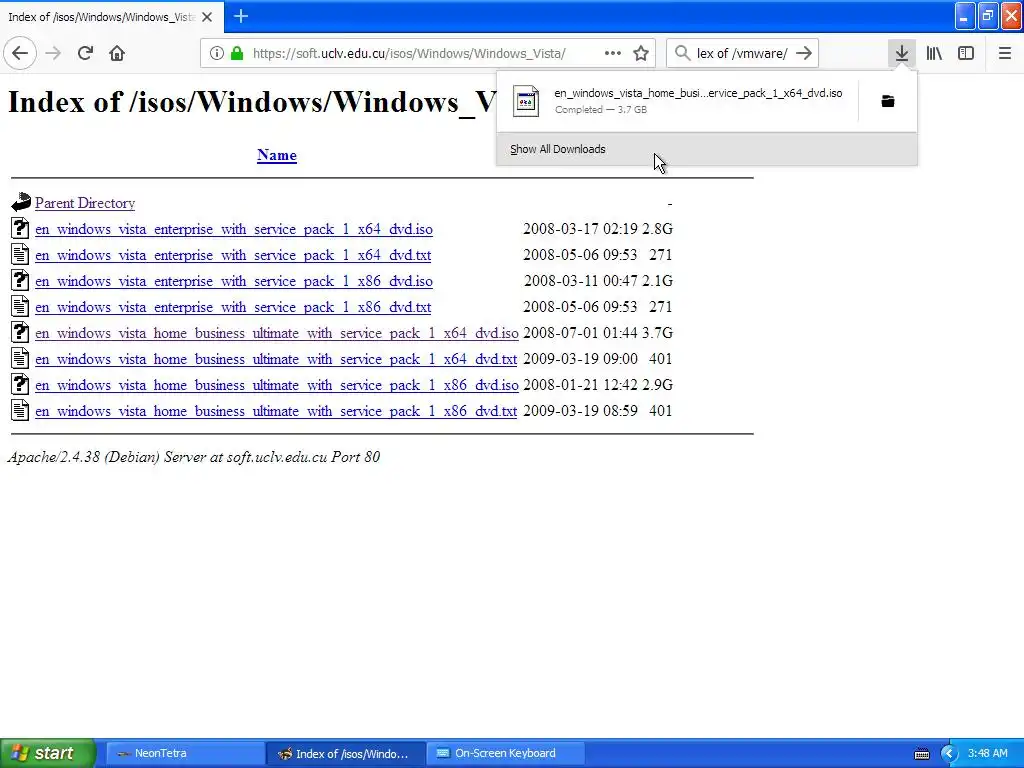Select size 3.7G in listing
The width and height of the screenshot is (1024, 768).
click(657, 333)
